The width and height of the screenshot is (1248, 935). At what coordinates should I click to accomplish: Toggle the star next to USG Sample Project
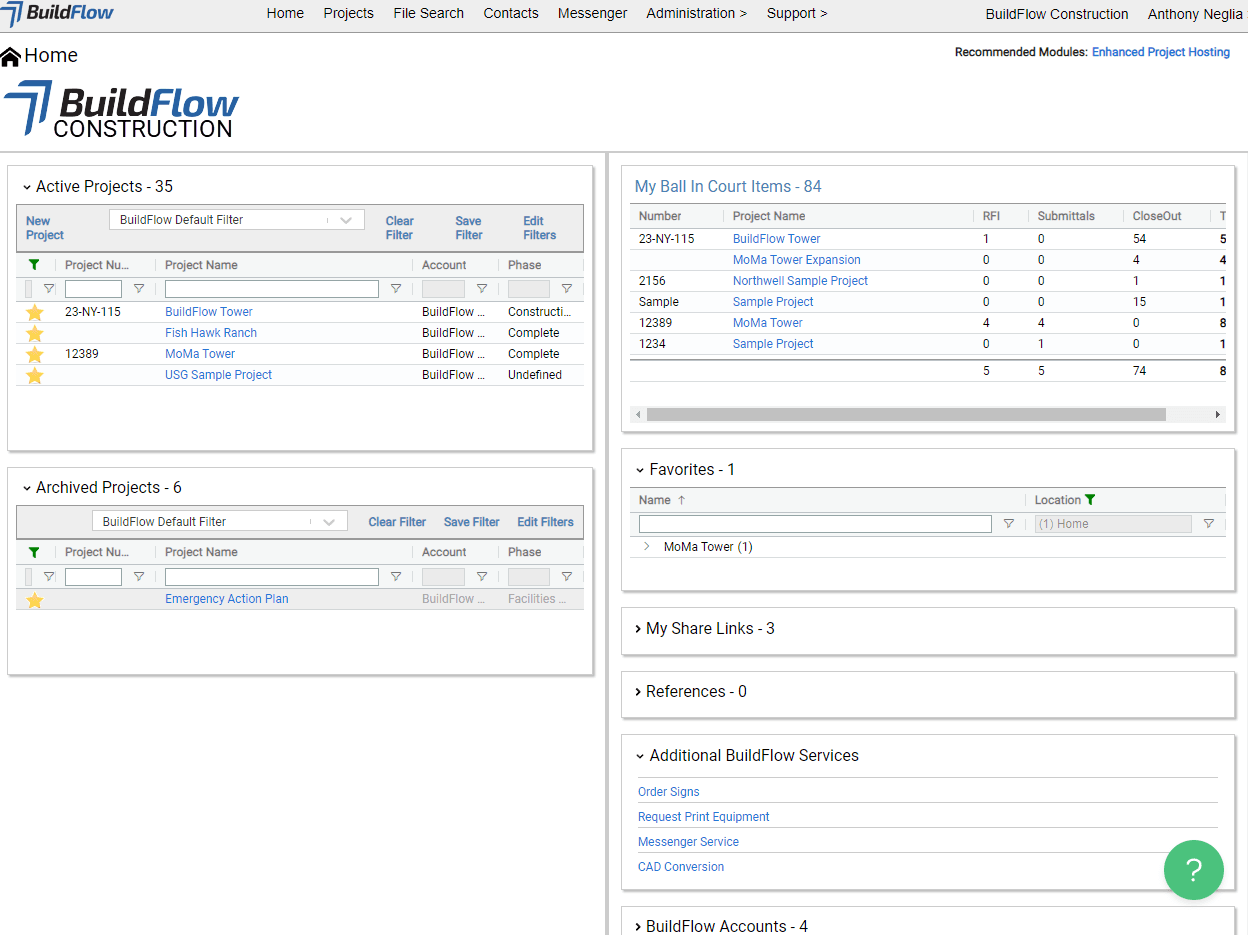pos(35,374)
